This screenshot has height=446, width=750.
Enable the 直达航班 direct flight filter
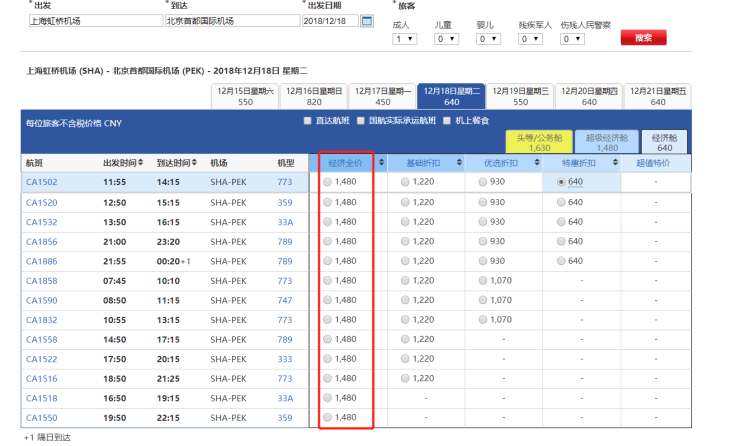point(308,121)
